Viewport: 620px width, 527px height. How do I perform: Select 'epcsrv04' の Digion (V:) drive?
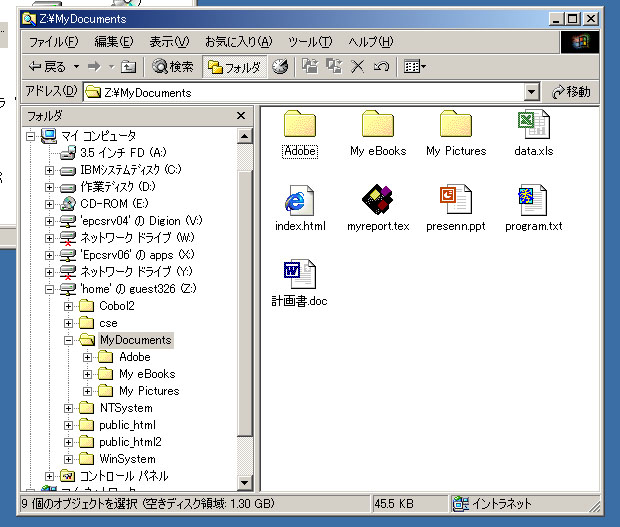[x=141, y=221]
